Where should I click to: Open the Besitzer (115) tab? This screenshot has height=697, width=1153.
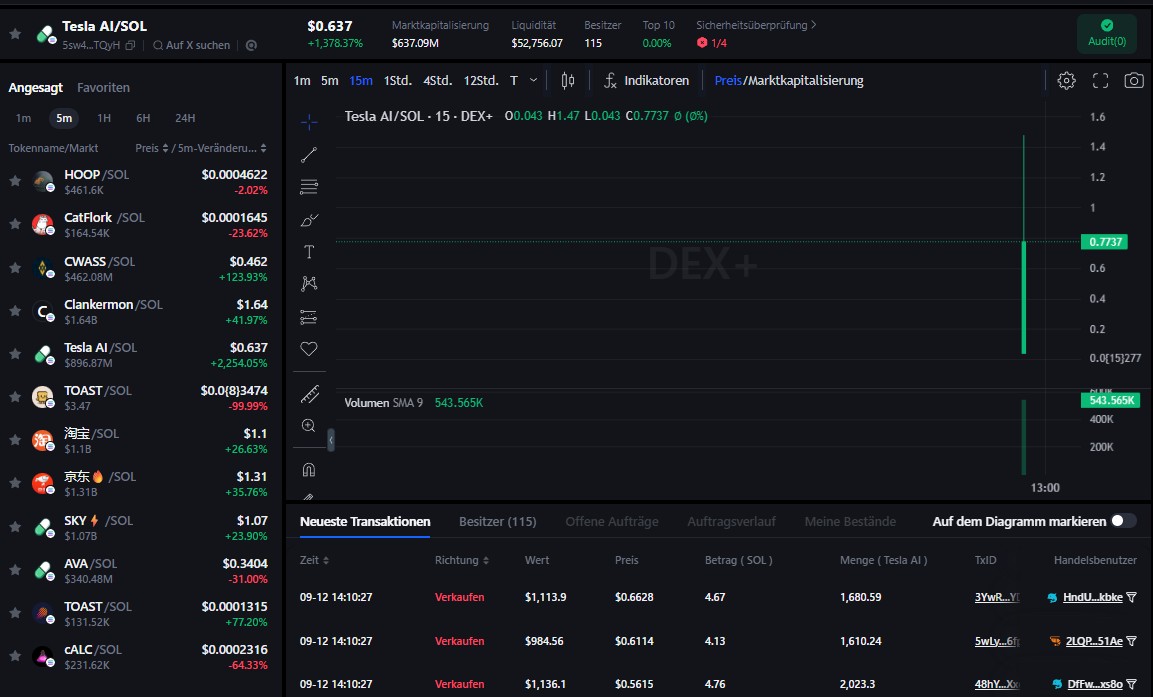click(497, 521)
